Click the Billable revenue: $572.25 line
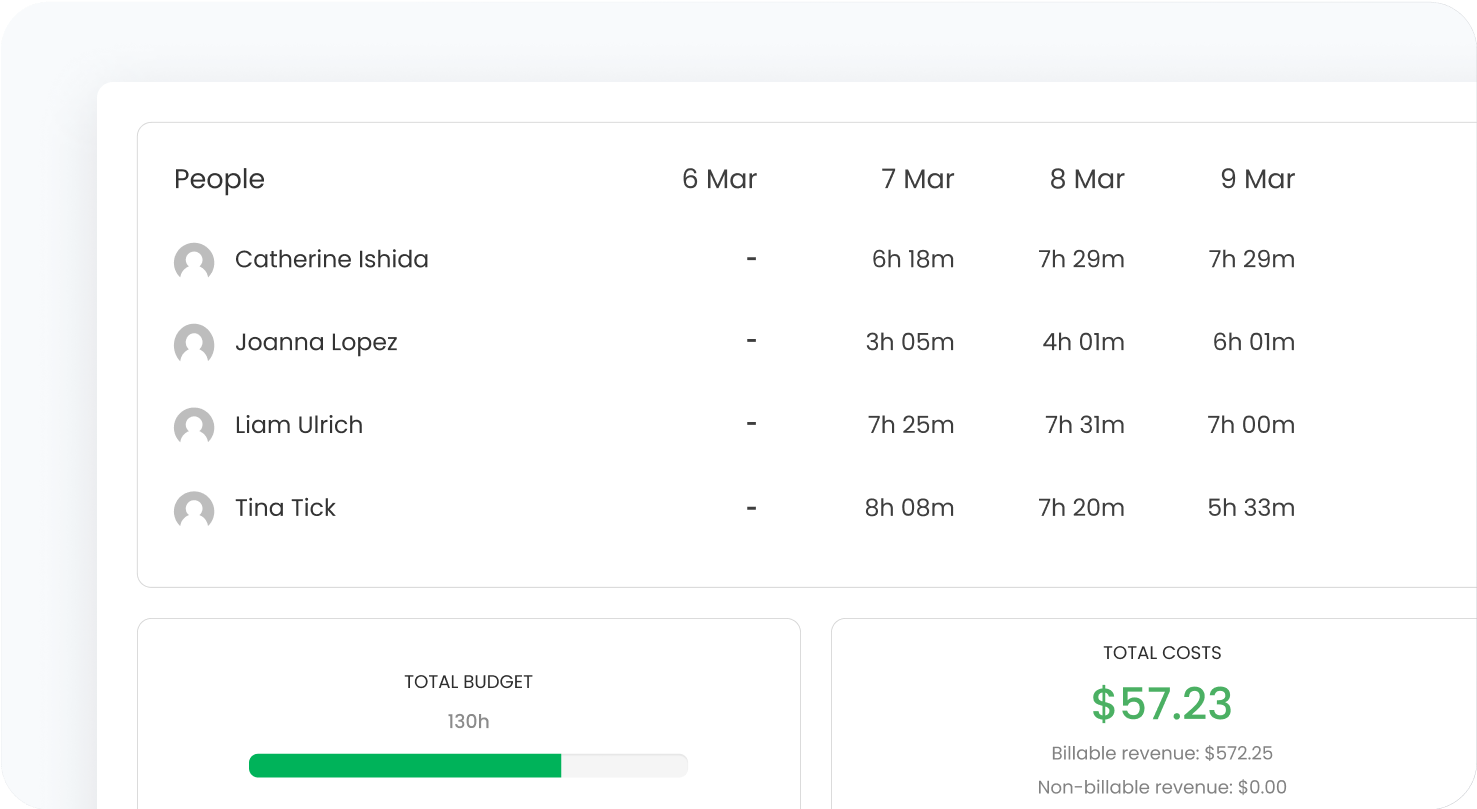Image resolution: width=1477 pixels, height=809 pixels. coord(1162,754)
